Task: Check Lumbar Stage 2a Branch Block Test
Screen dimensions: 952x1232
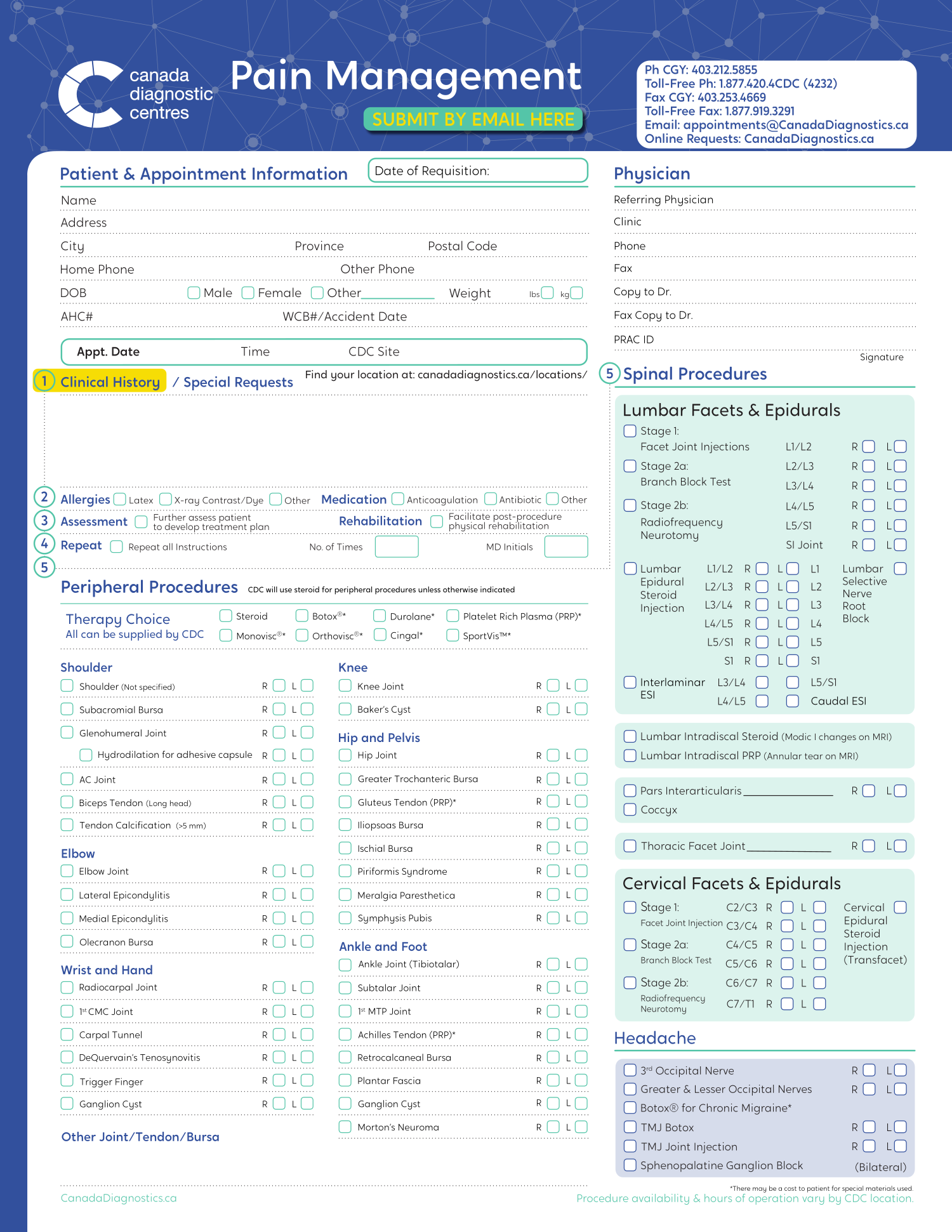Action: click(x=630, y=466)
